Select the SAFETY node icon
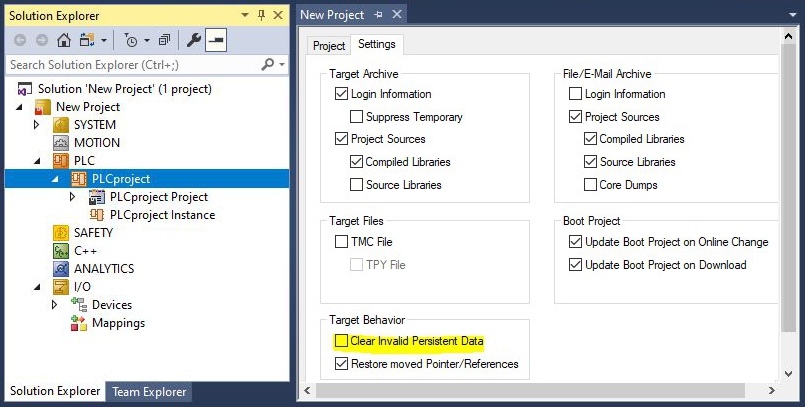The image size is (805, 407). point(61,233)
